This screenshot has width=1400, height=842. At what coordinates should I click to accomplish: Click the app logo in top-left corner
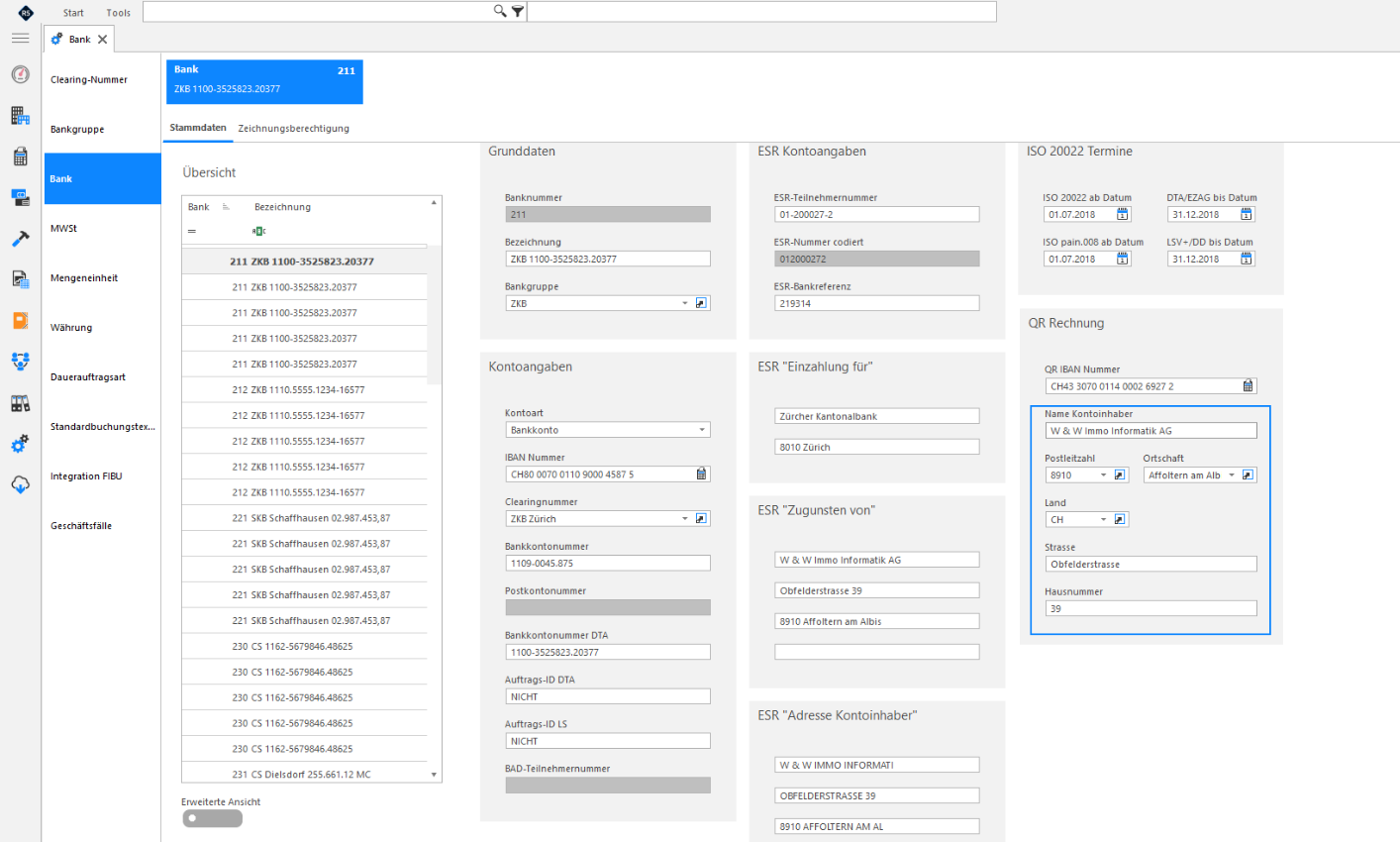coord(26,13)
